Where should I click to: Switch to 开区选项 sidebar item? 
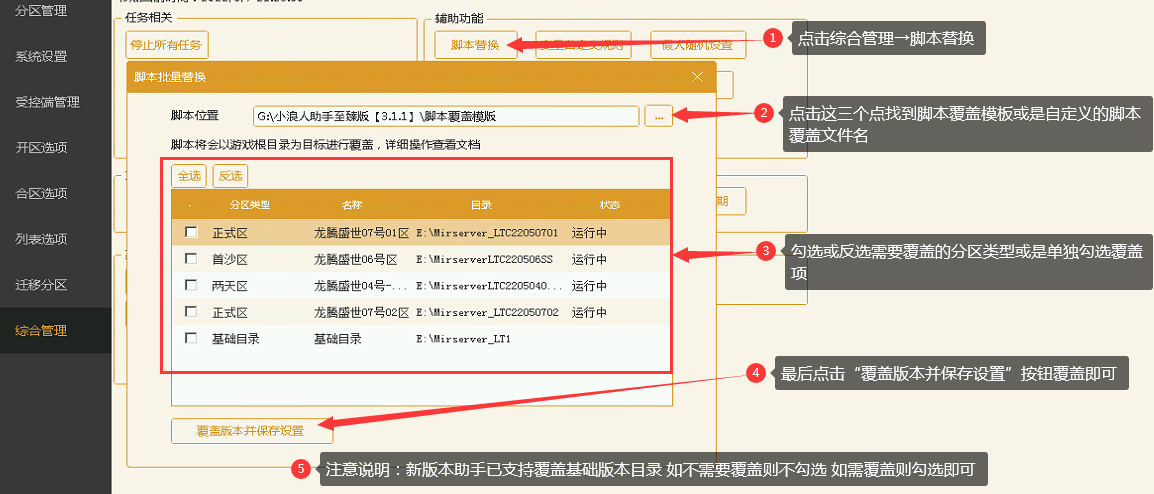click(41, 148)
